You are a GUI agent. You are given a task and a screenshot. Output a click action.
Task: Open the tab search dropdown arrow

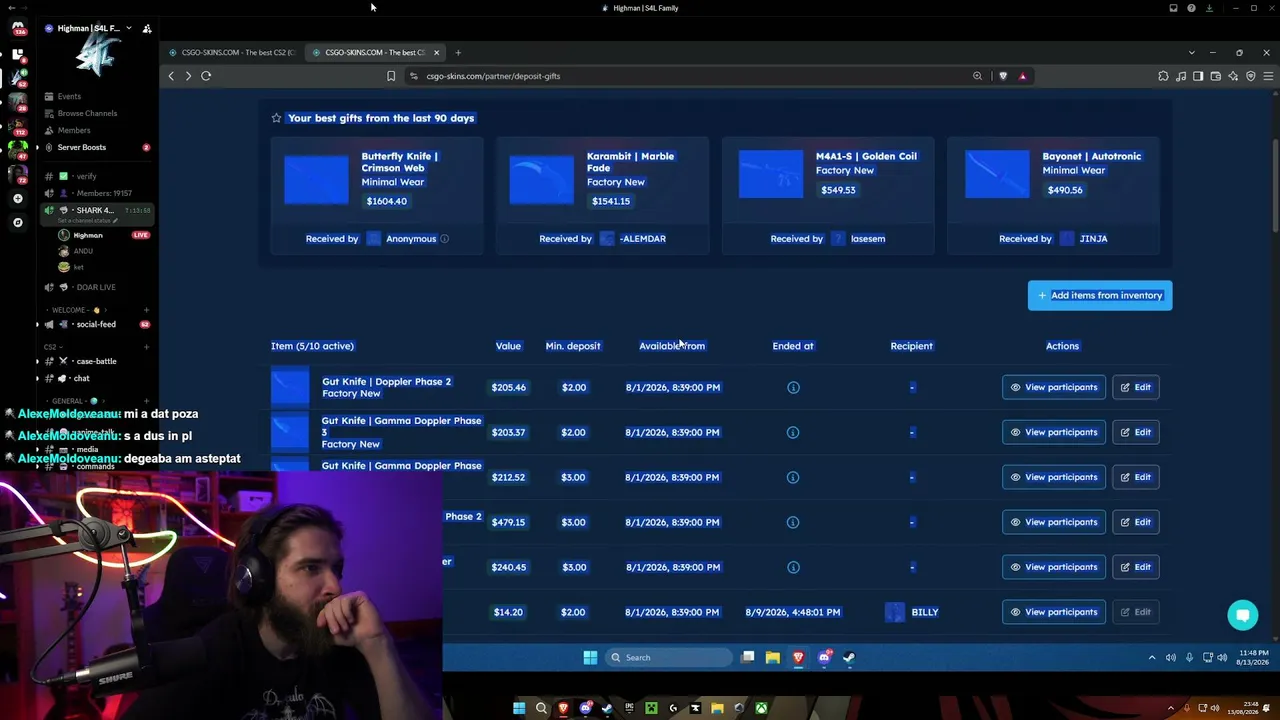1191,52
